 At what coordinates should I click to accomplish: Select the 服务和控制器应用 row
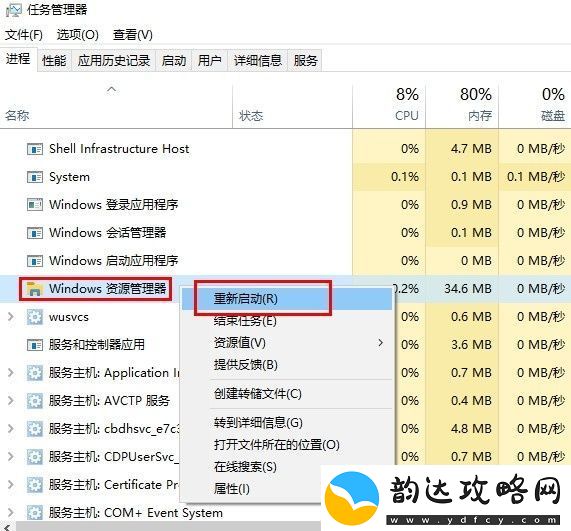(90, 345)
